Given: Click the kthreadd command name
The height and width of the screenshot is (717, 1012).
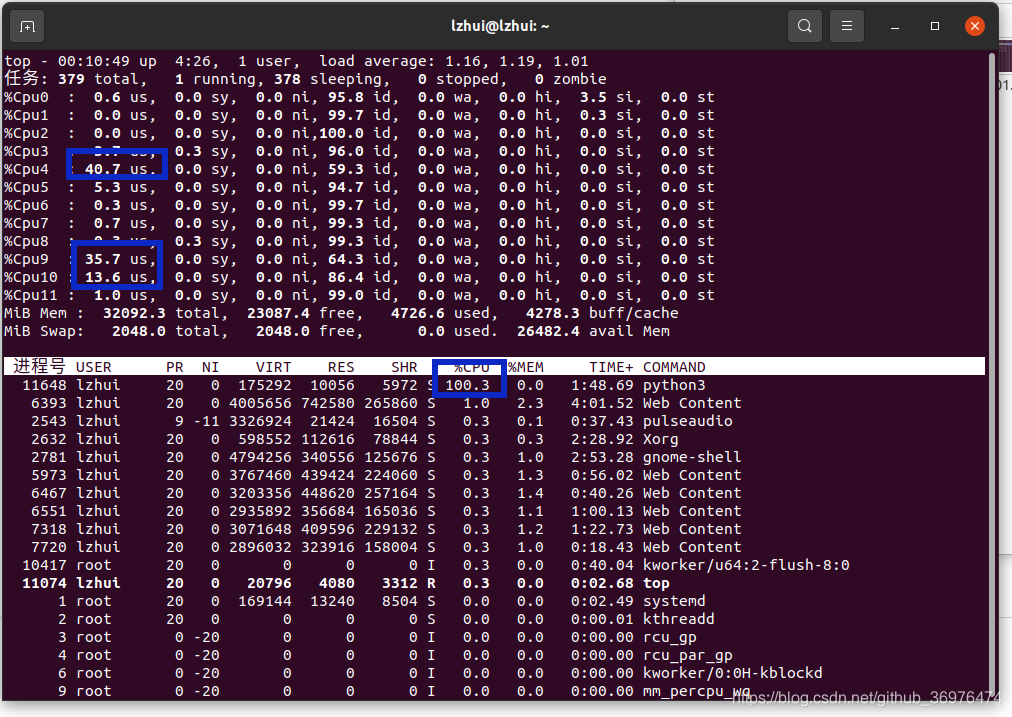Looking at the screenshot, I should [x=678, y=620].
